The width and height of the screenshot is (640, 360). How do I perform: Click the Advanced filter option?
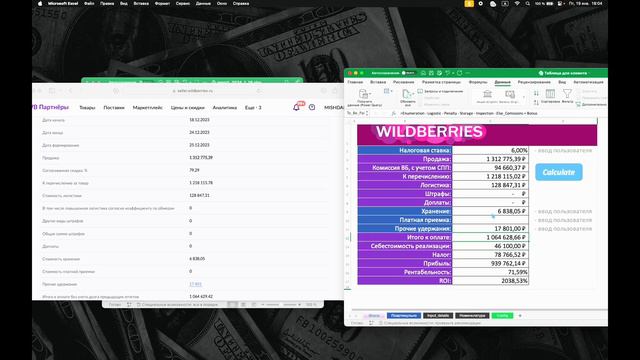point(591,104)
